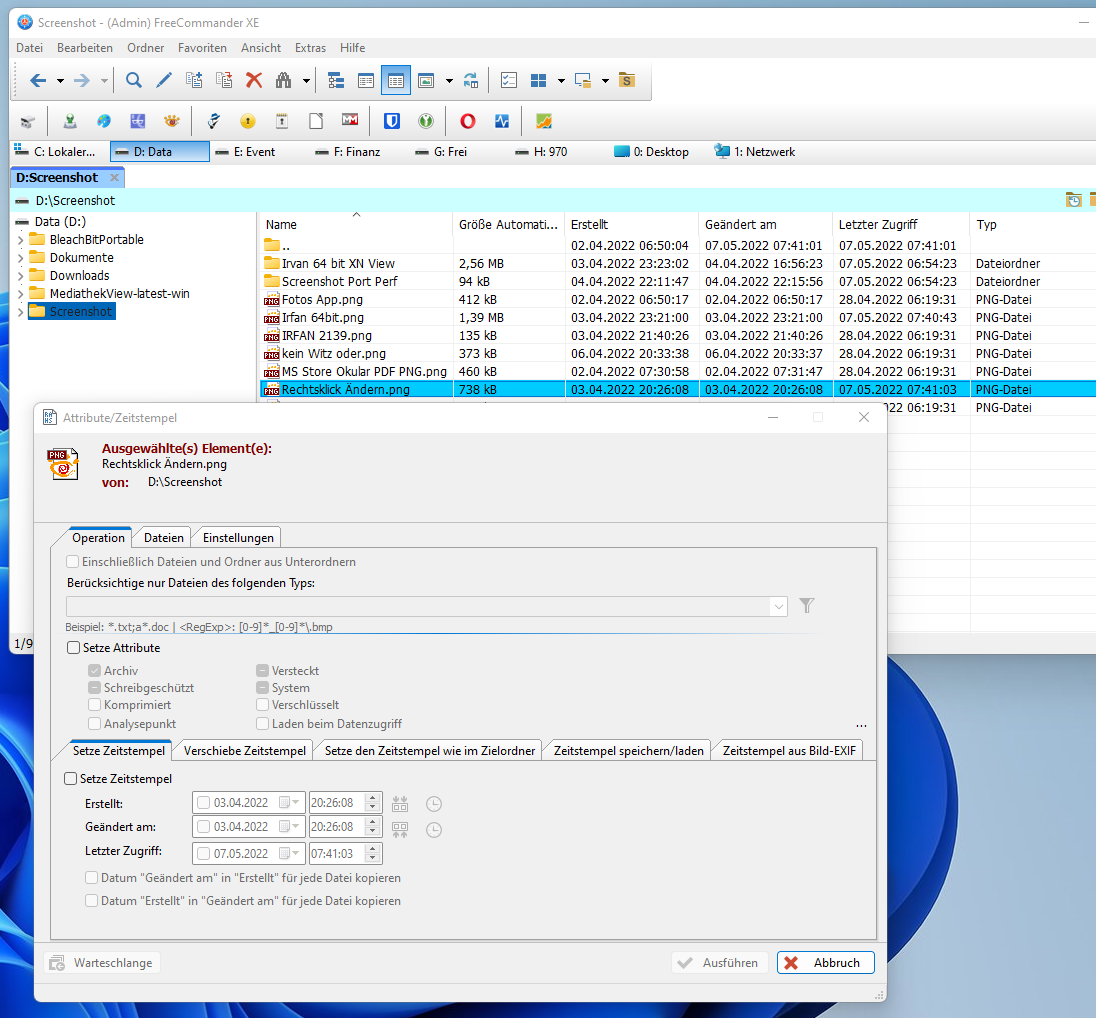The width and height of the screenshot is (1096, 1018).
Task: Expand the MediathekView-latest-win folder node
Action: pos(20,294)
